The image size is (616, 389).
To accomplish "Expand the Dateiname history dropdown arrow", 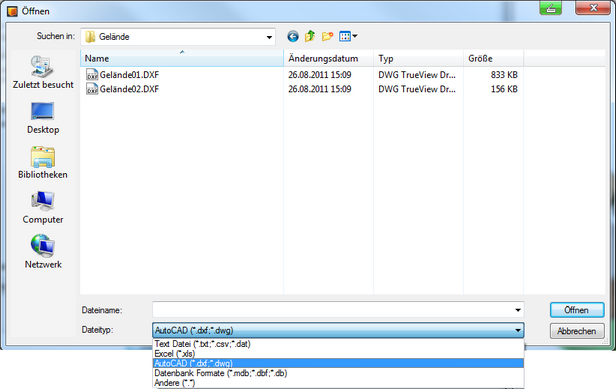I will tap(518, 310).
